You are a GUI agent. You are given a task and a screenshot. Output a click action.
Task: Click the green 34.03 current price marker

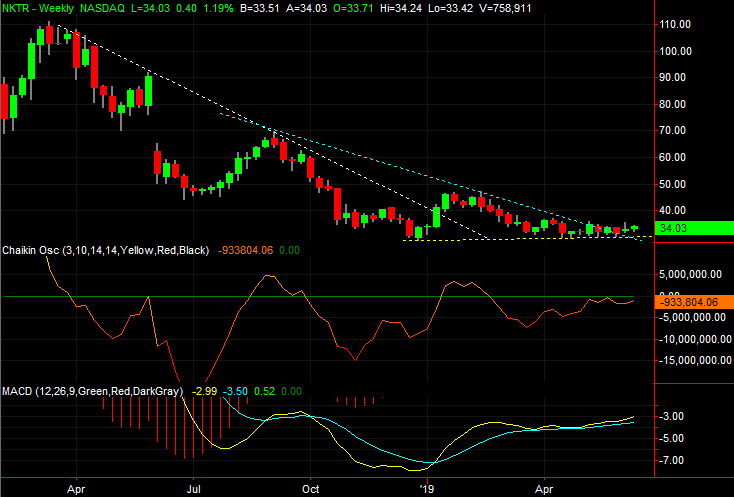click(x=694, y=228)
